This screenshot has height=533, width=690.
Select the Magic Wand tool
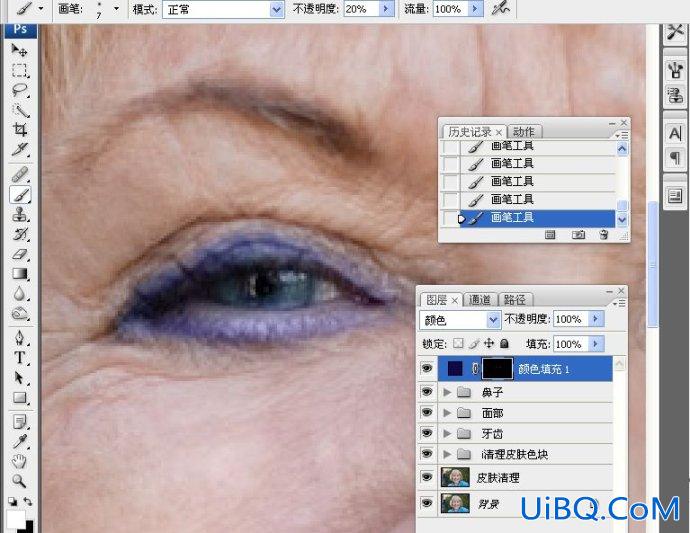pyautogui.click(x=19, y=110)
